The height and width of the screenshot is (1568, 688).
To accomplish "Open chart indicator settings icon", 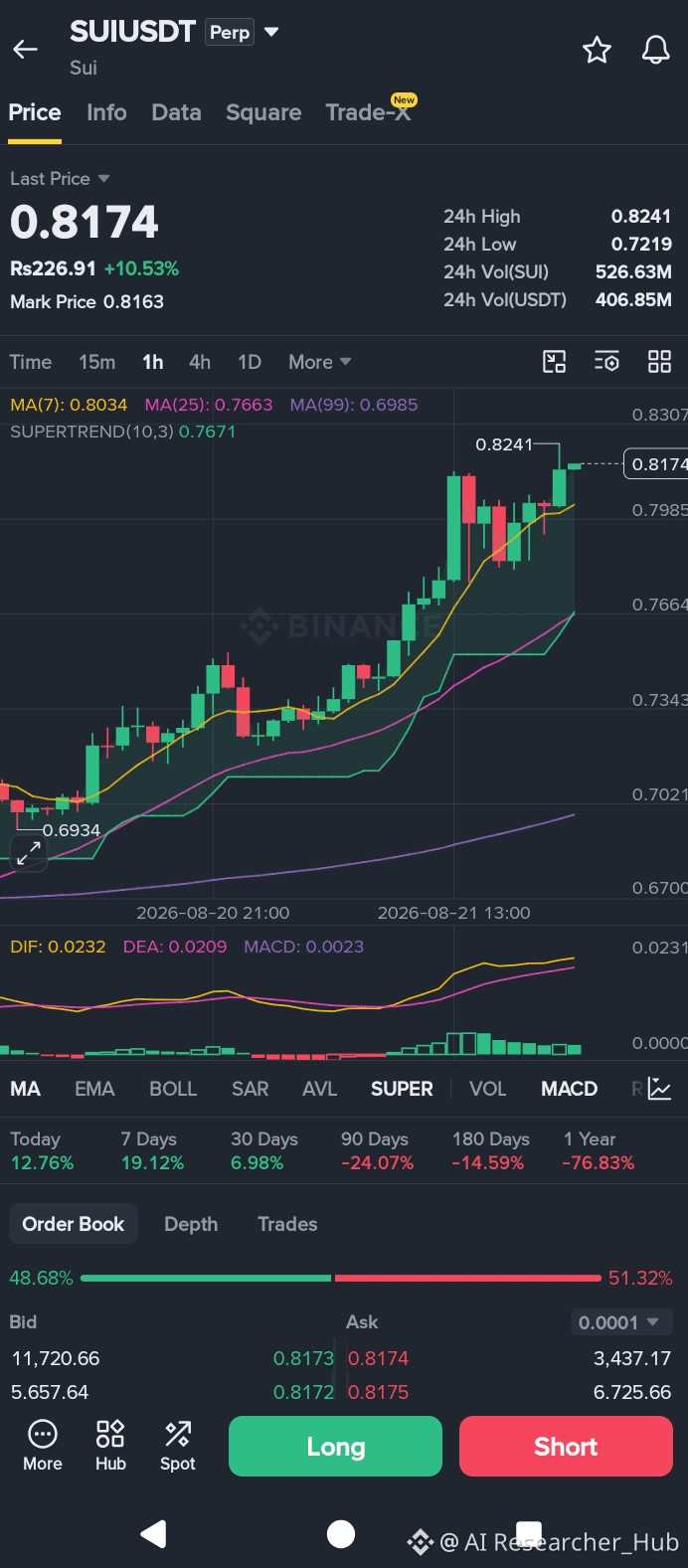I will [x=606, y=362].
